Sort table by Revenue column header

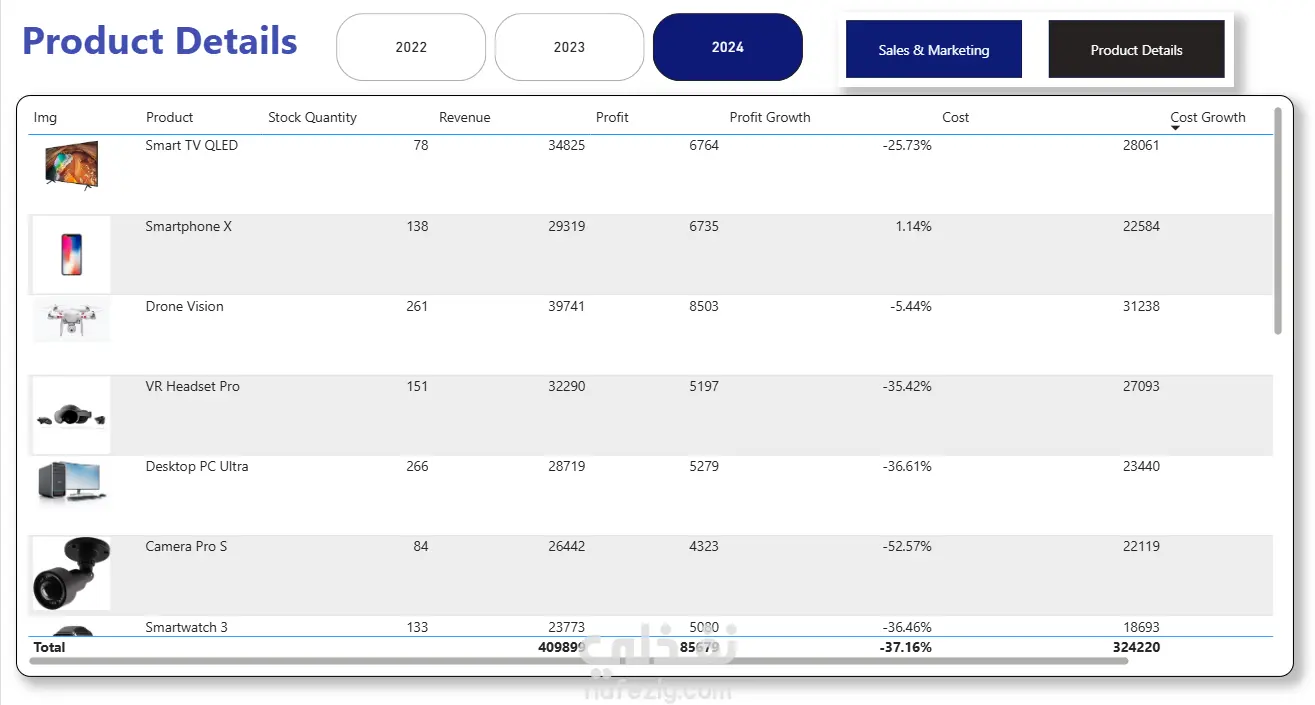click(x=464, y=117)
